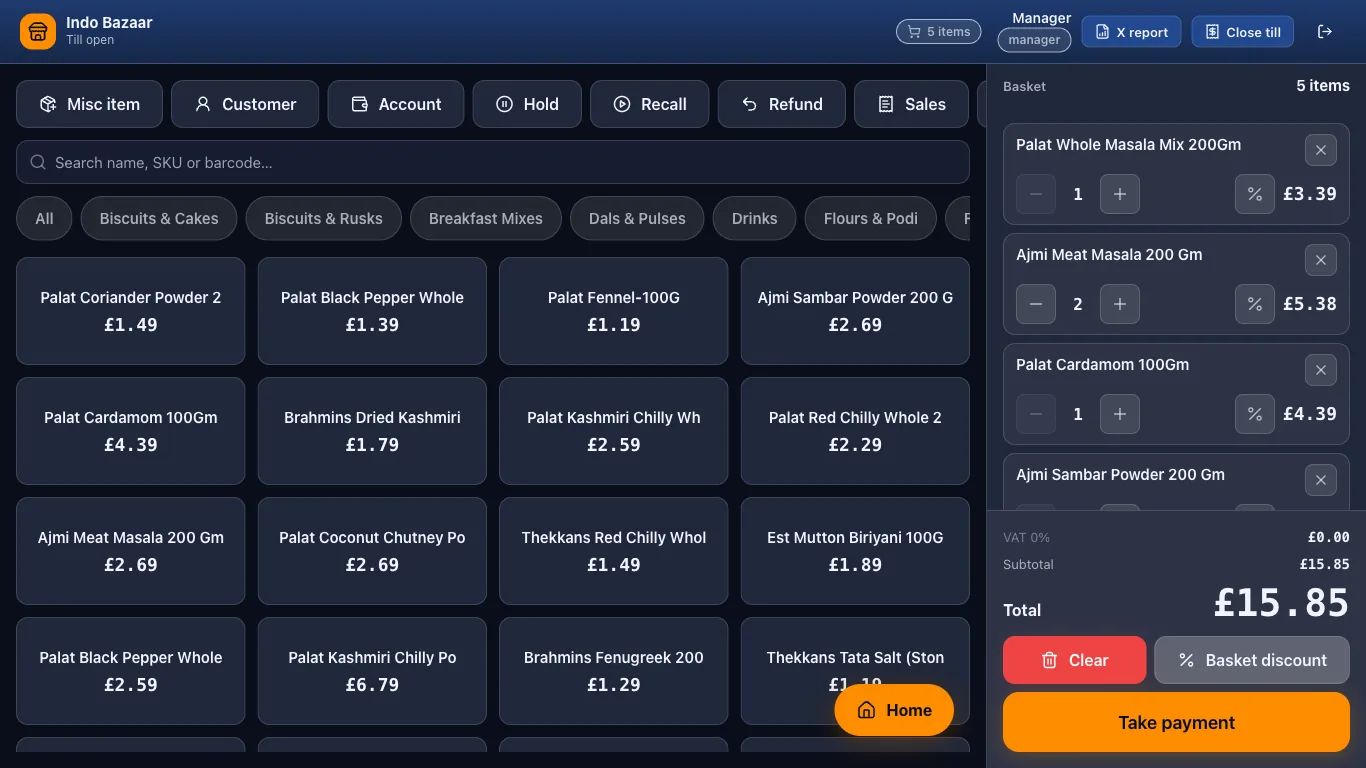Viewport: 1366px width, 768px height.
Task: Click the Till open status text
Action: pyautogui.click(x=90, y=40)
